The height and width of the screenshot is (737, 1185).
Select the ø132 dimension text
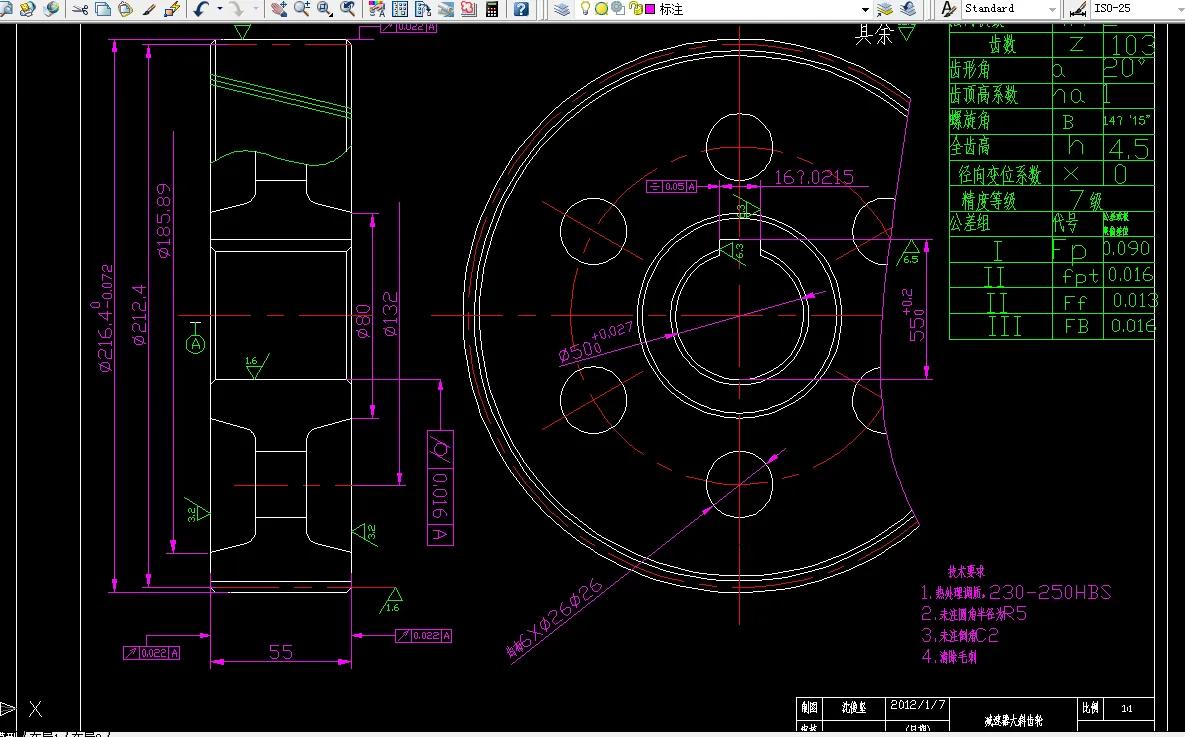(x=390, y=314)
